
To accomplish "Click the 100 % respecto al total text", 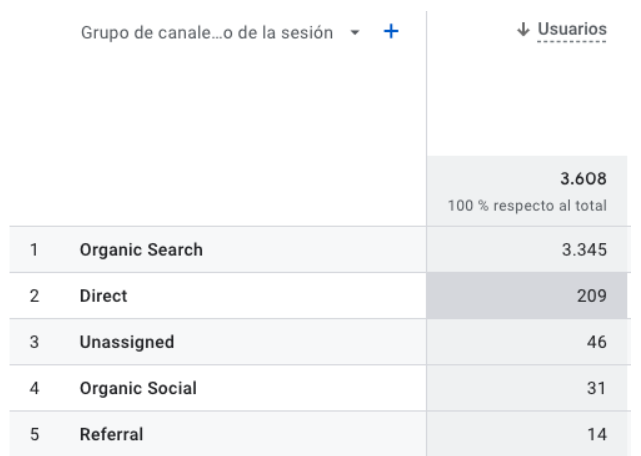I will [x=527, y=205].
